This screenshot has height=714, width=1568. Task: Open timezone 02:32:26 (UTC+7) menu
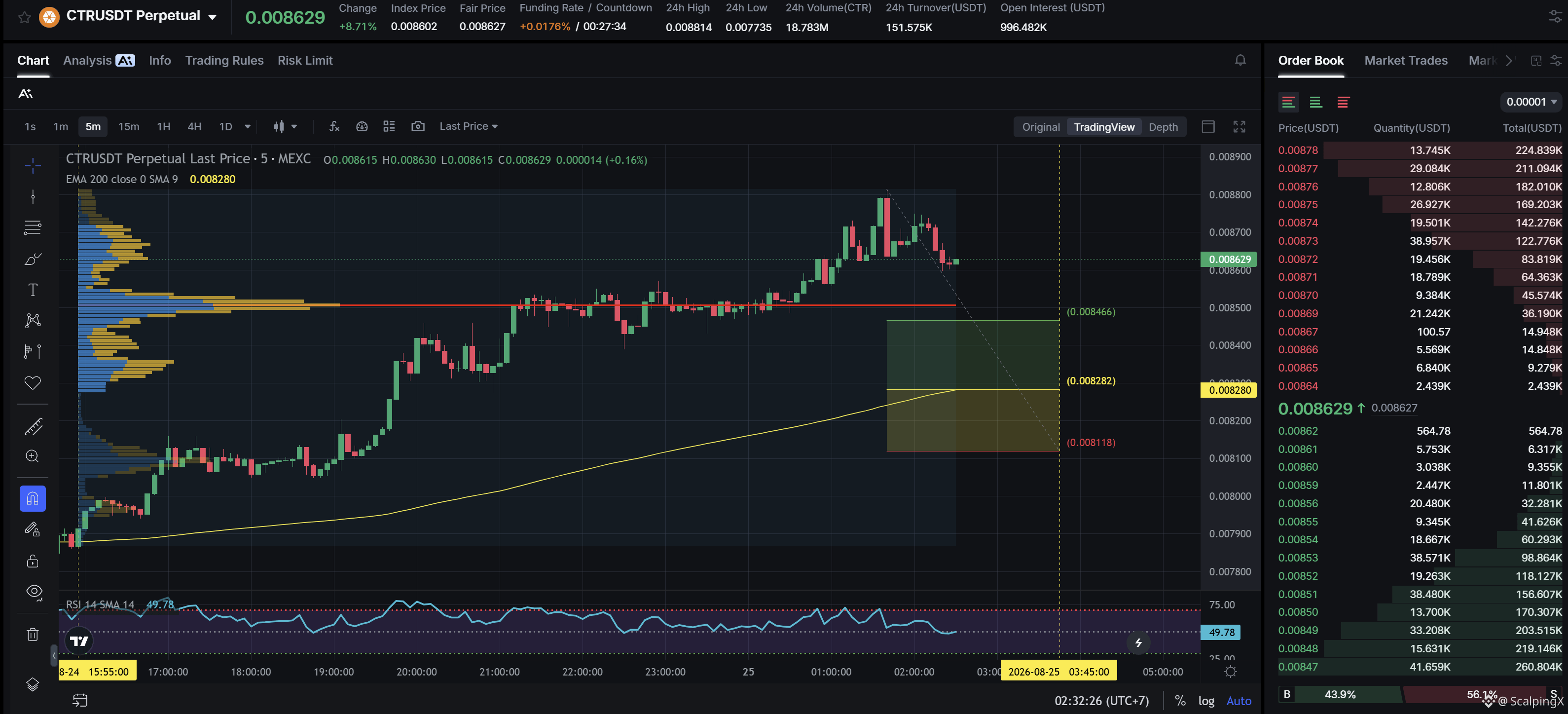pyautogui.click(x=1101, y=701)
